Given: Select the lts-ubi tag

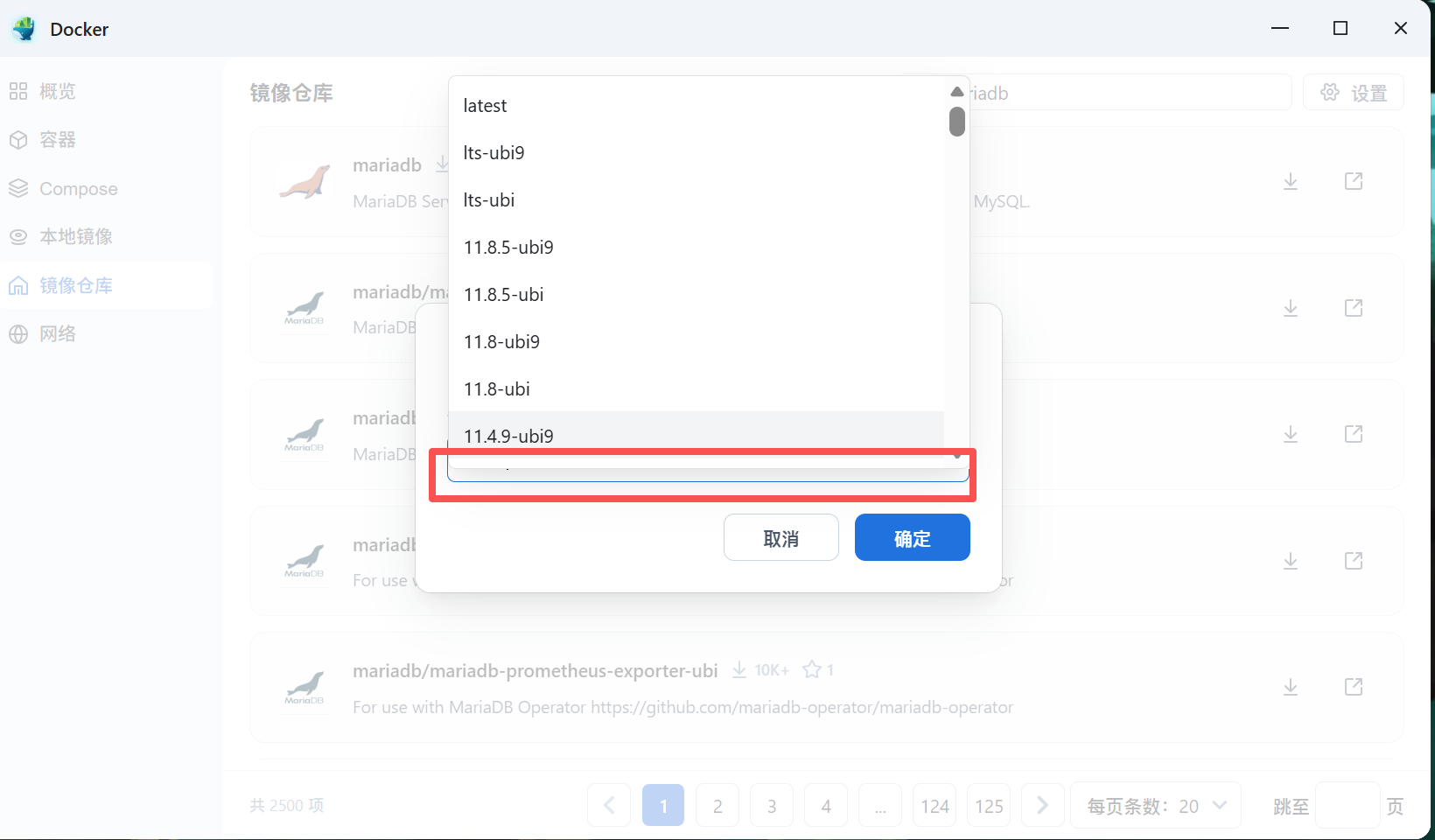Looking at the screenshot, I should 696,200.
